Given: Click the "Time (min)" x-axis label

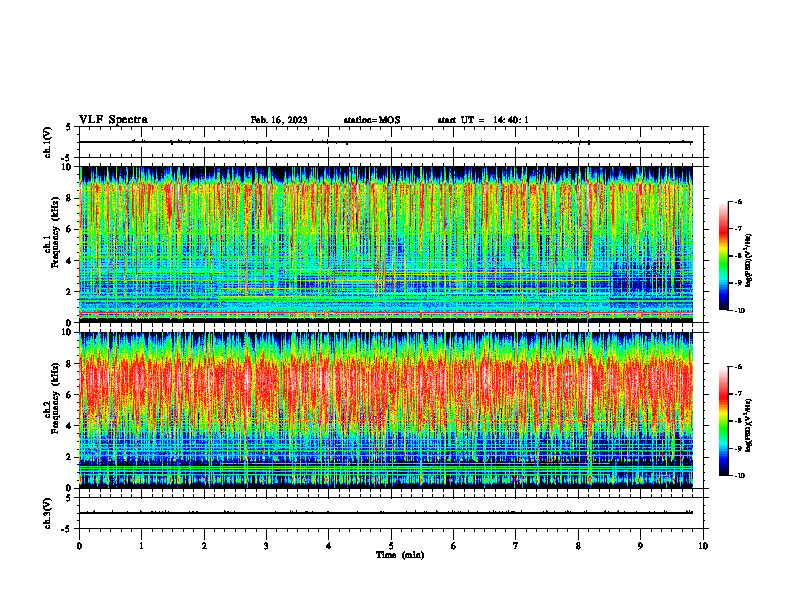Looking at the screenshot, I should click(x=400, y=555).
